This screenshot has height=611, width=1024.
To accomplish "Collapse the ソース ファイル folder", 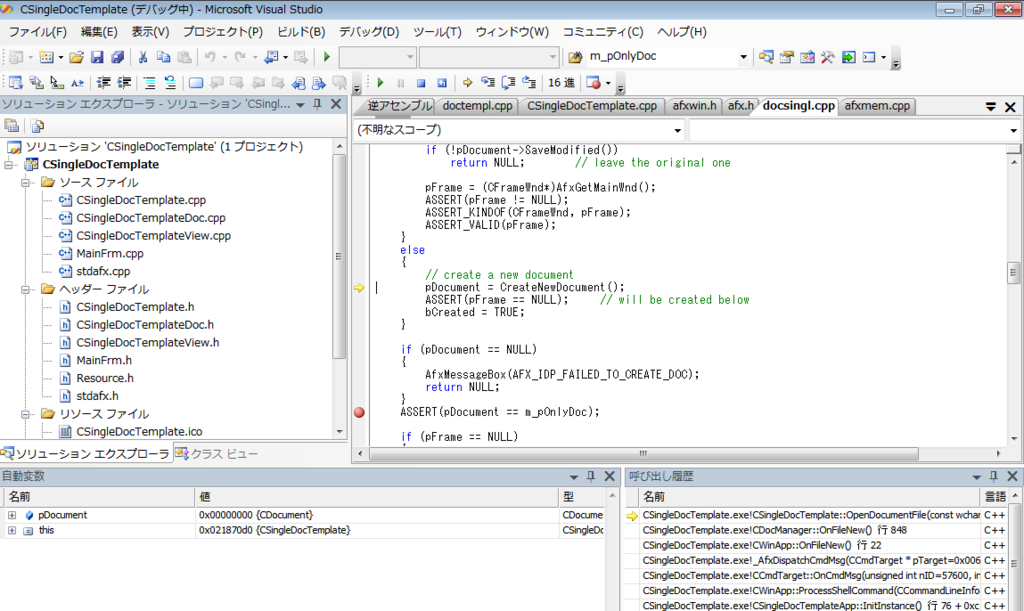I will [x=25, y=183].
